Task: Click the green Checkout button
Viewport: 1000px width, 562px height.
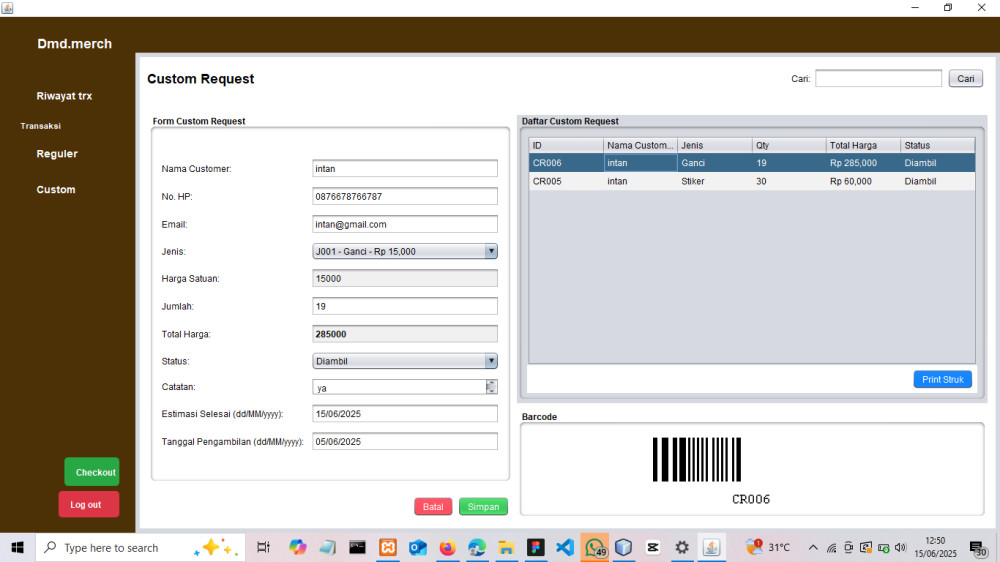Action: tap(92, 472)
